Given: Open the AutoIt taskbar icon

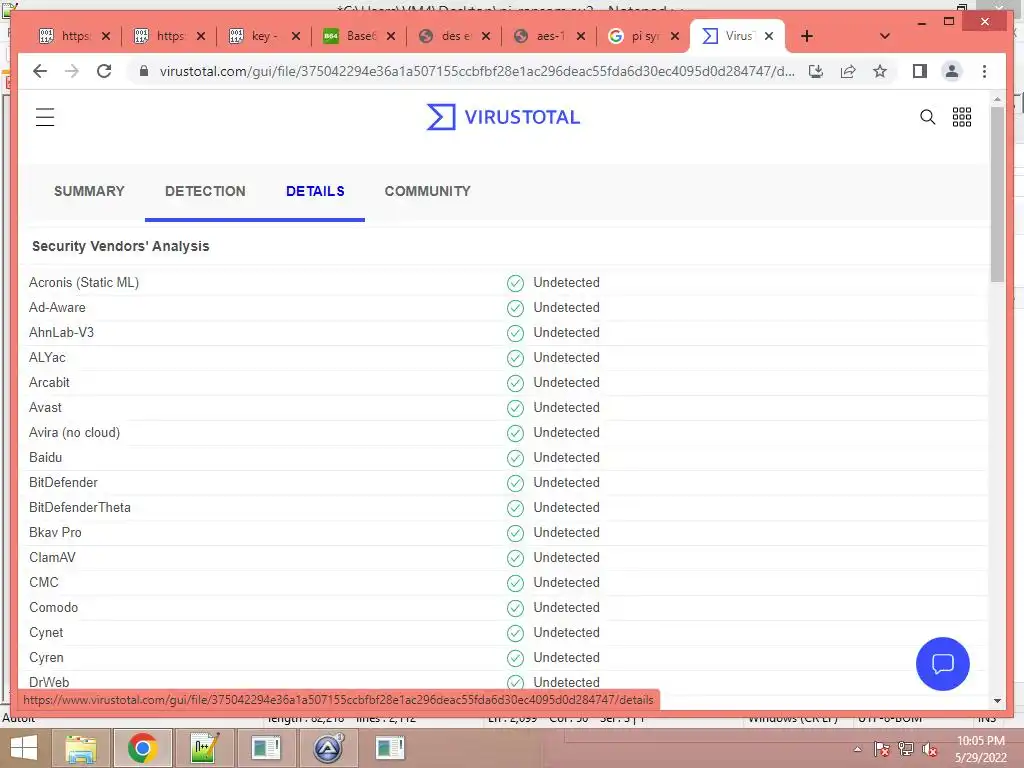Looking at the screenshot, I should point(328,748).
